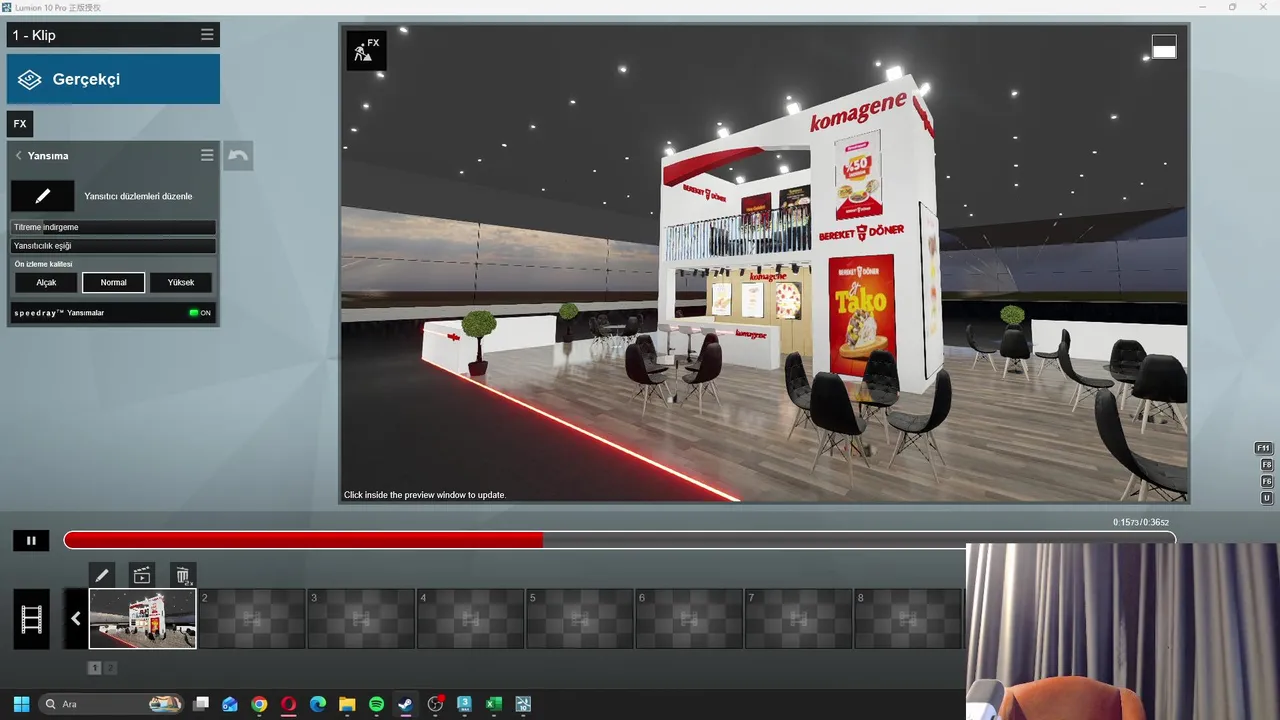Select empty clip slot 6
1280x720 pixels.
689,619
